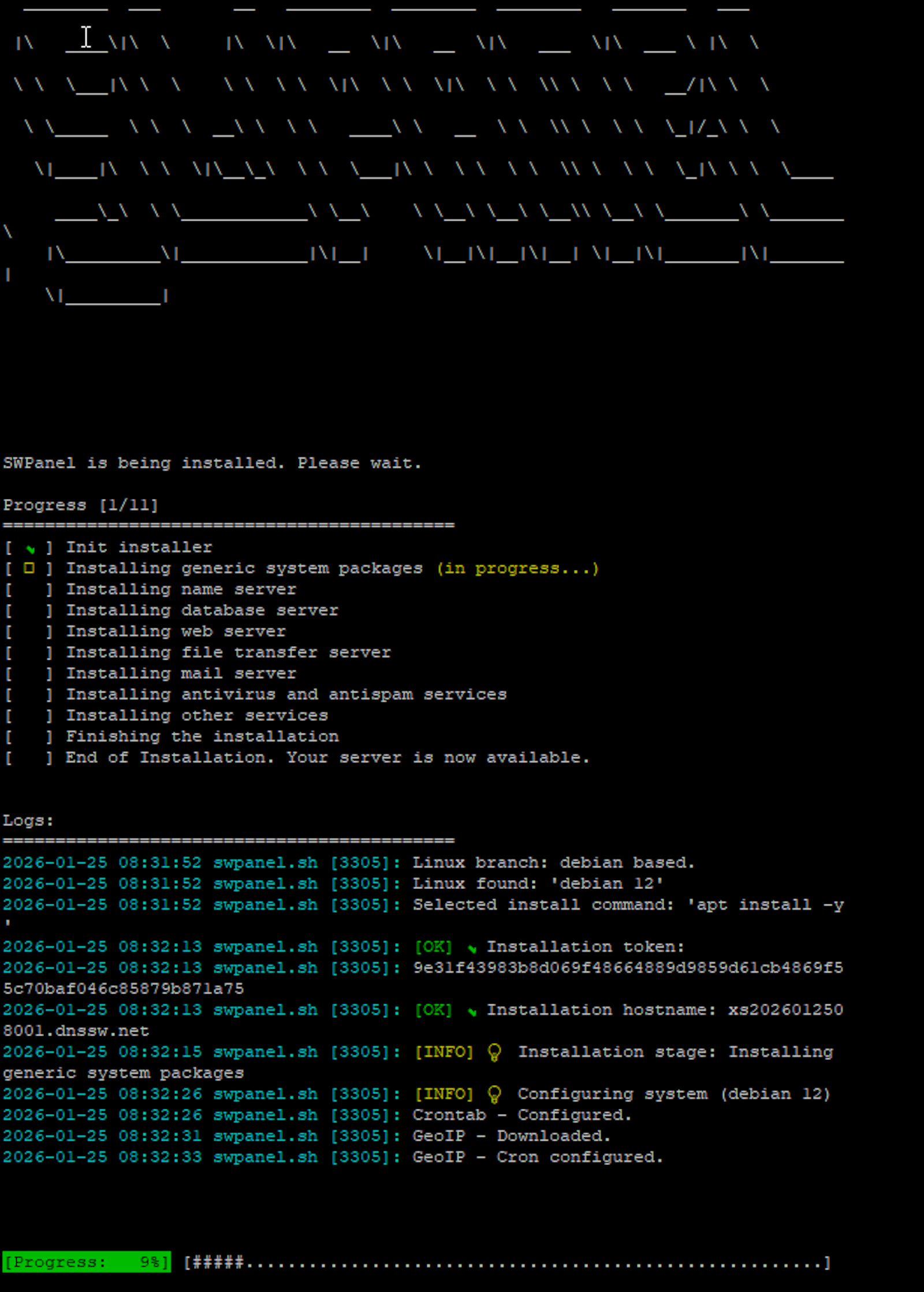This screenshot has height=1292, width=924.
Task: Click the Installing file transfer server step
Action: (x=228, y=653)
